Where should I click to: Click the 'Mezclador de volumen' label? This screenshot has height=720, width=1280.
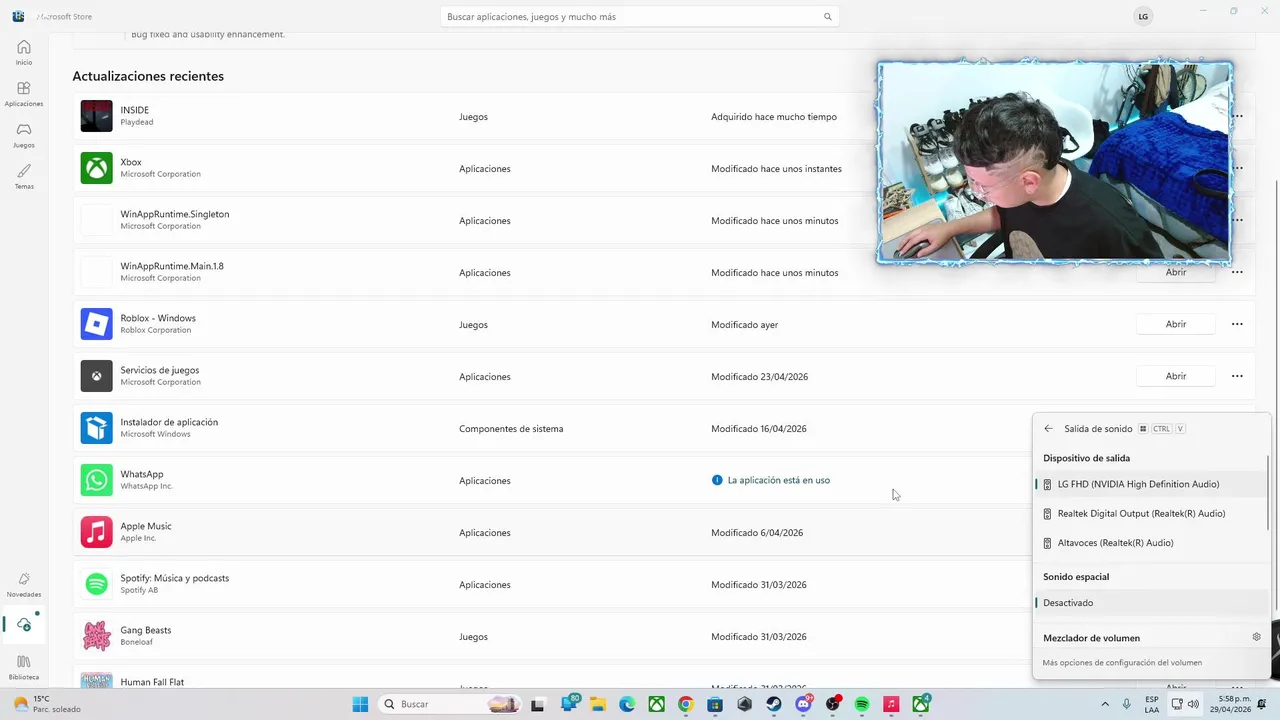pos(1091,638)
